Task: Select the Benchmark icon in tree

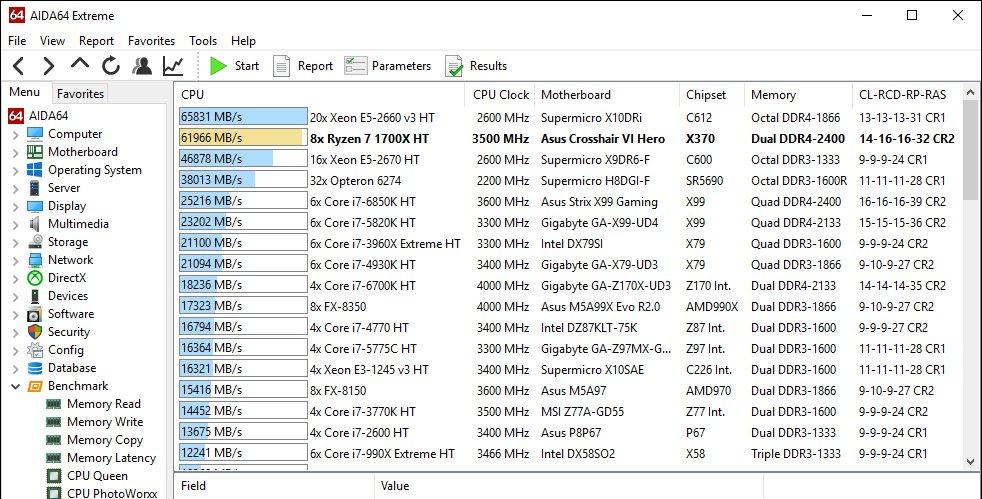Action: [35, 386]
